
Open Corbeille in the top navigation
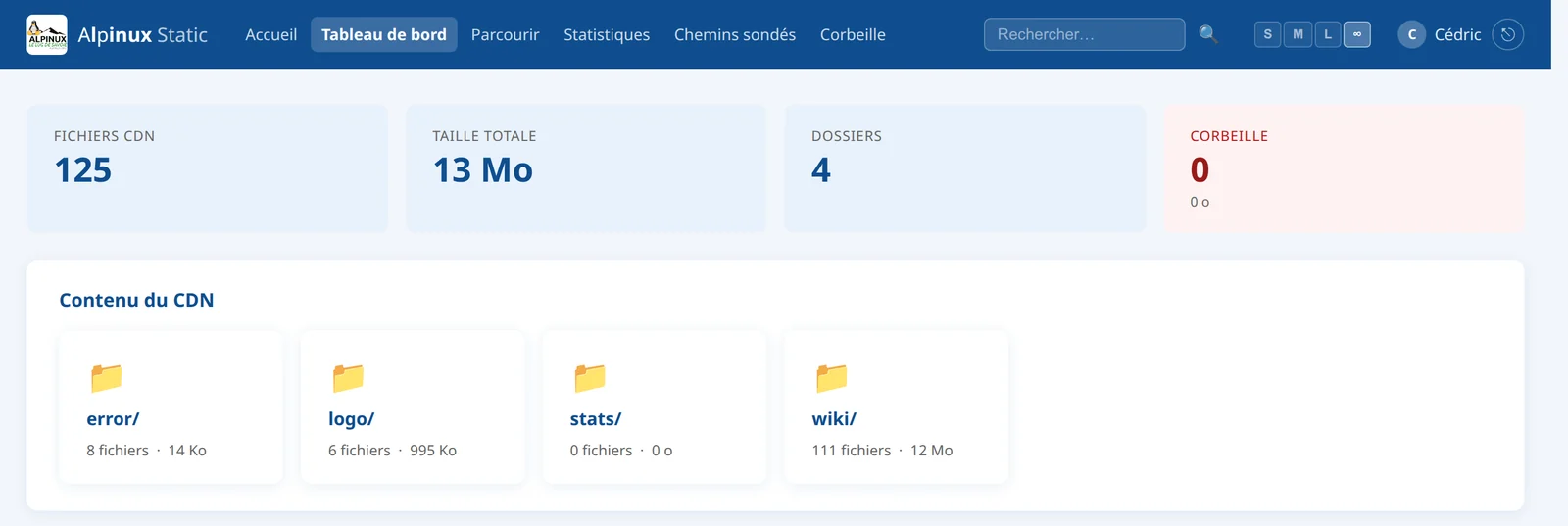pos(853,34)
